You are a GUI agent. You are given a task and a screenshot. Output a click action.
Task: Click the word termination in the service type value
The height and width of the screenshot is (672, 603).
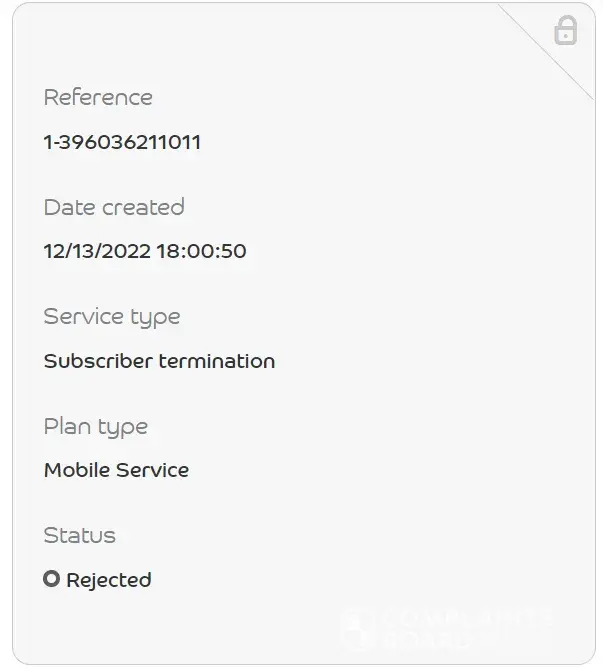pyautogui.click(x=217, y=361)
